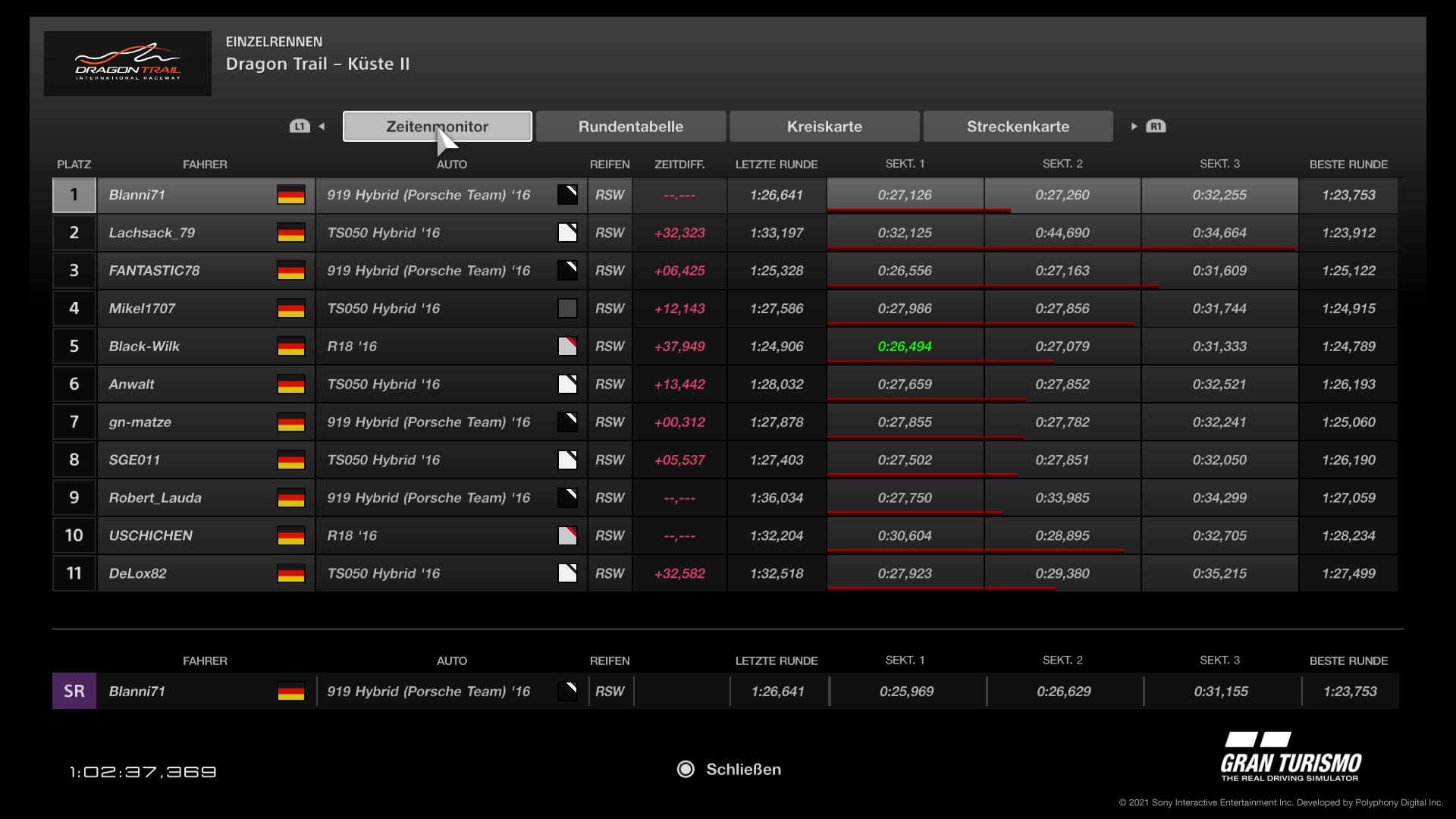This screenshot has width=1456, height=819.
Task: Click Blanni71's German flag icon in row 1
Action: (290, 195)
